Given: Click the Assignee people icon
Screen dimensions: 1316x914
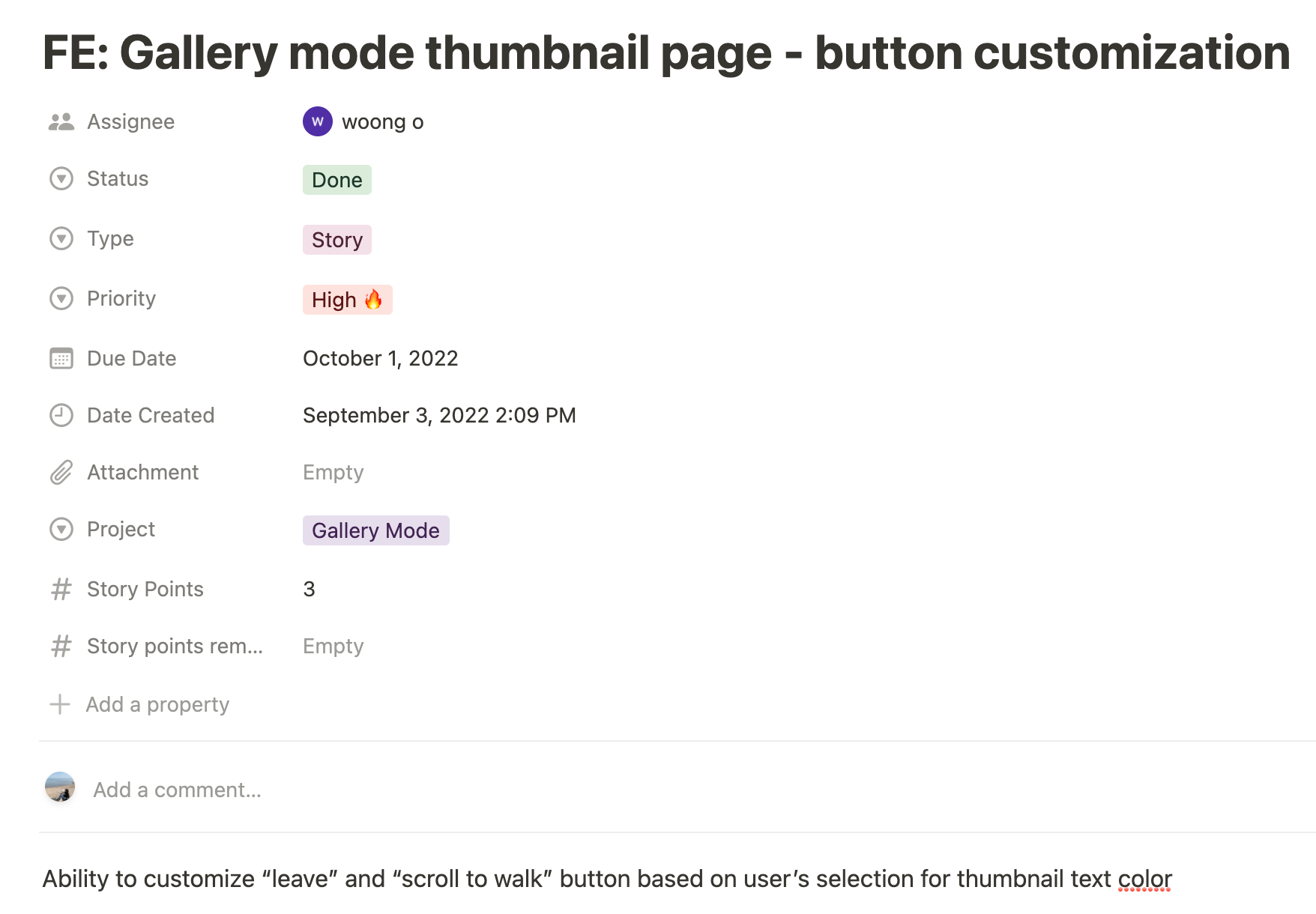Looking at the screenshot, I should pyautogui.click(x=61, y=121).
